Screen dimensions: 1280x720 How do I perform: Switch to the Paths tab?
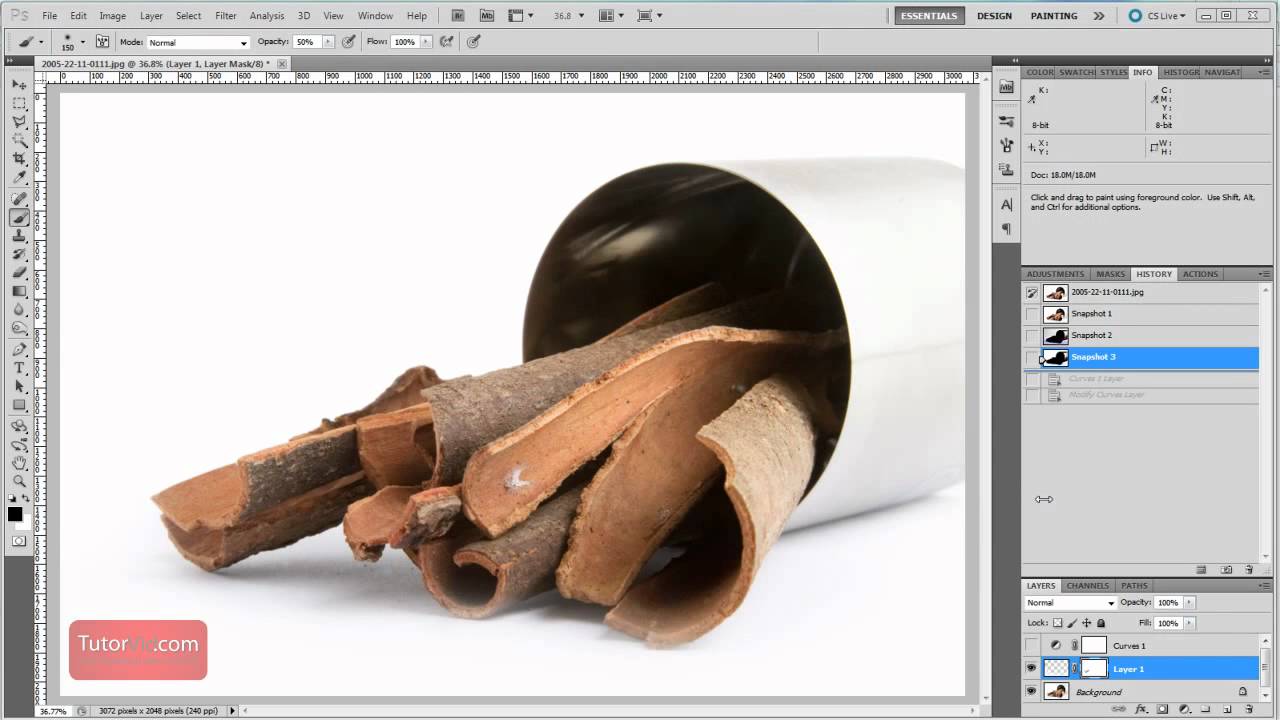1134,586
